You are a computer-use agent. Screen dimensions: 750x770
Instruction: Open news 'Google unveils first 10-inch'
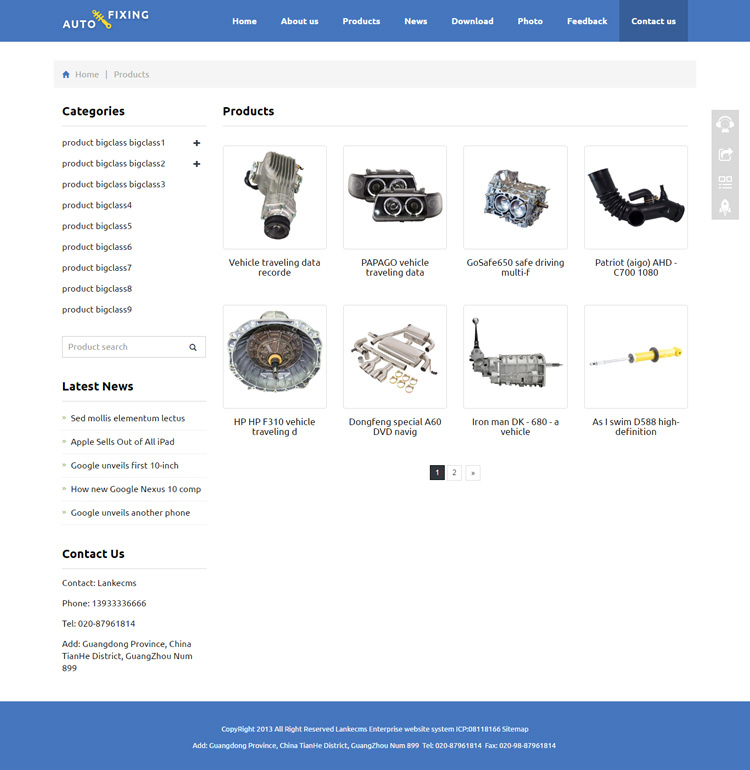click(124, 466)
